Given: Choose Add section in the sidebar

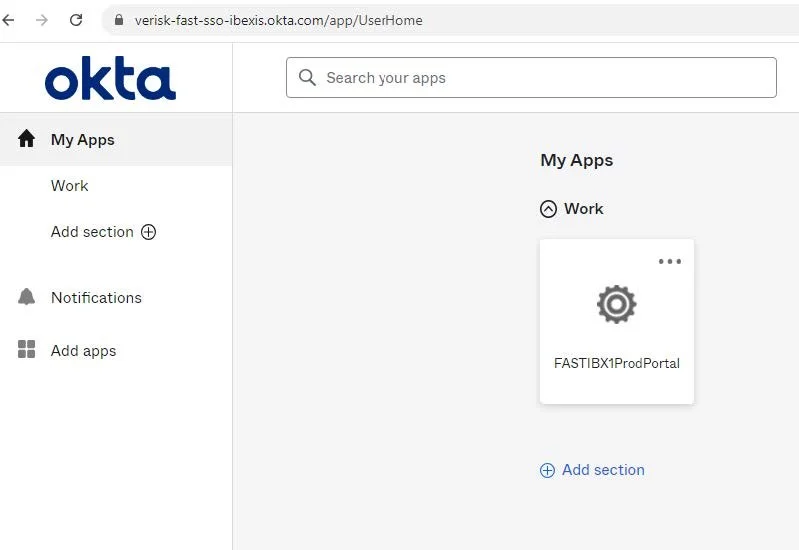Looking at the screenshot, I should tap(92, 232).
